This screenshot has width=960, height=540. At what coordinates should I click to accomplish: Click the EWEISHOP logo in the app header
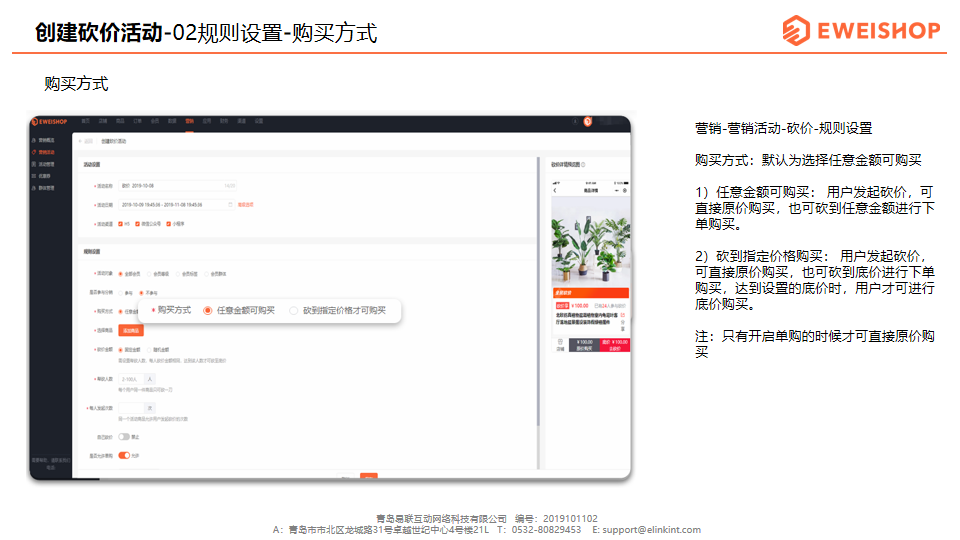click(50, 122)
